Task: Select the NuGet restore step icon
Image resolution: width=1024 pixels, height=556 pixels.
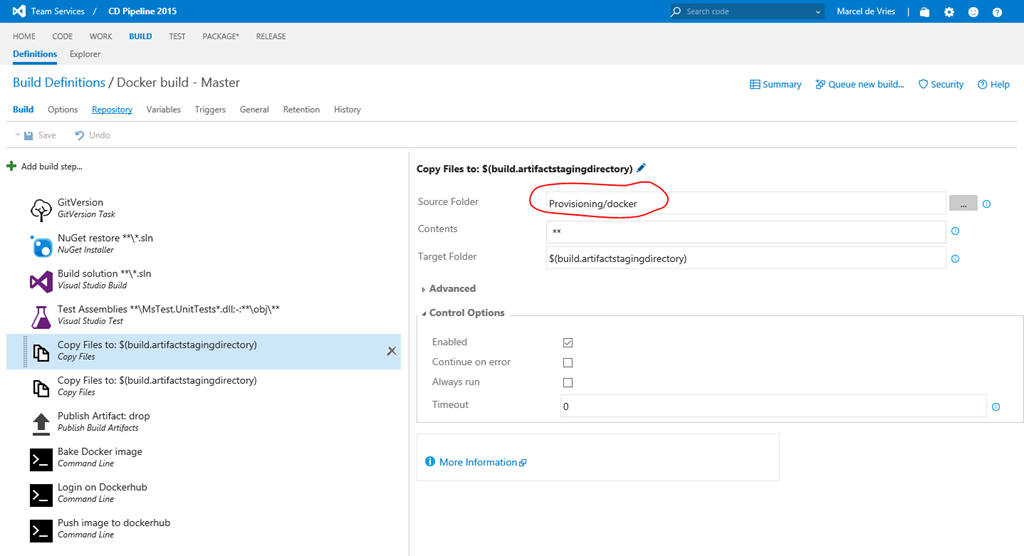Action: pyautogui.click(x=41, y=245)
